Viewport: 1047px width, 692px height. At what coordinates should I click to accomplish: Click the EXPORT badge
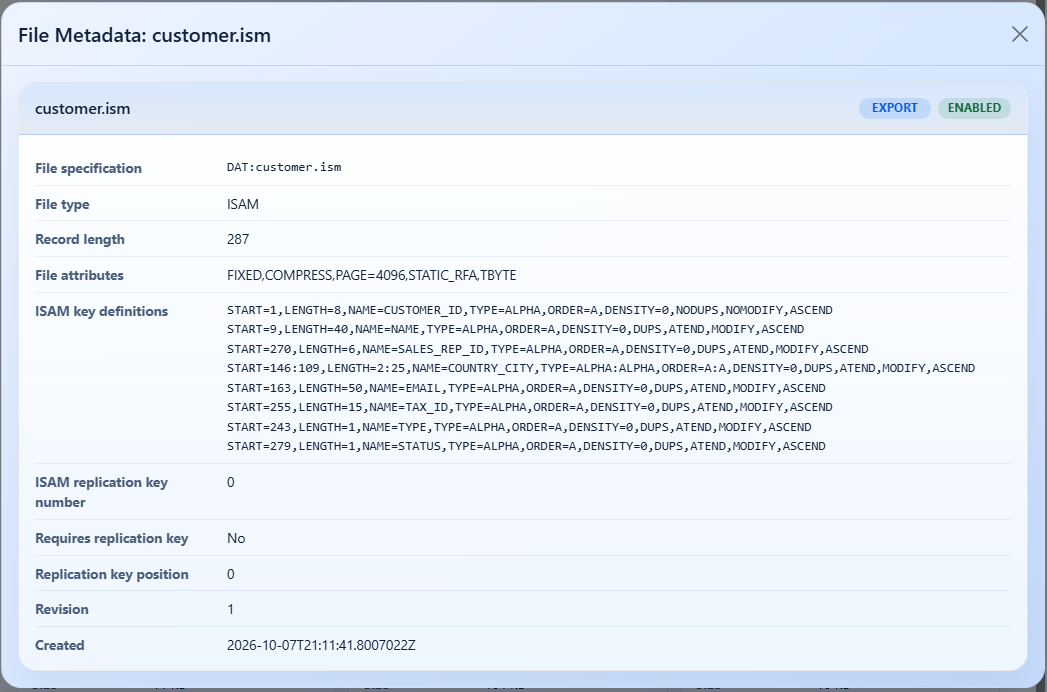(x=894, y=108)
